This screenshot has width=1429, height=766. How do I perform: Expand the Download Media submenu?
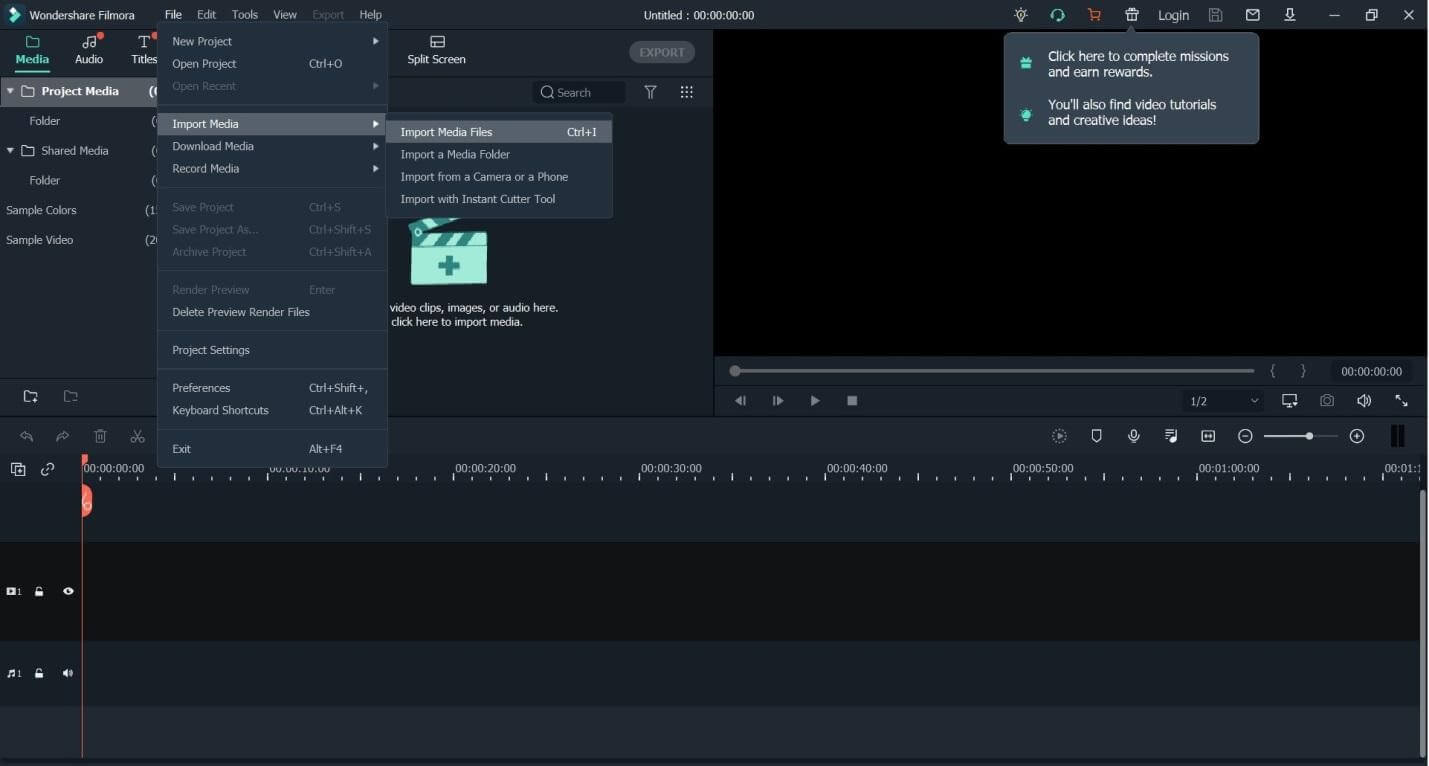point(272,146)
